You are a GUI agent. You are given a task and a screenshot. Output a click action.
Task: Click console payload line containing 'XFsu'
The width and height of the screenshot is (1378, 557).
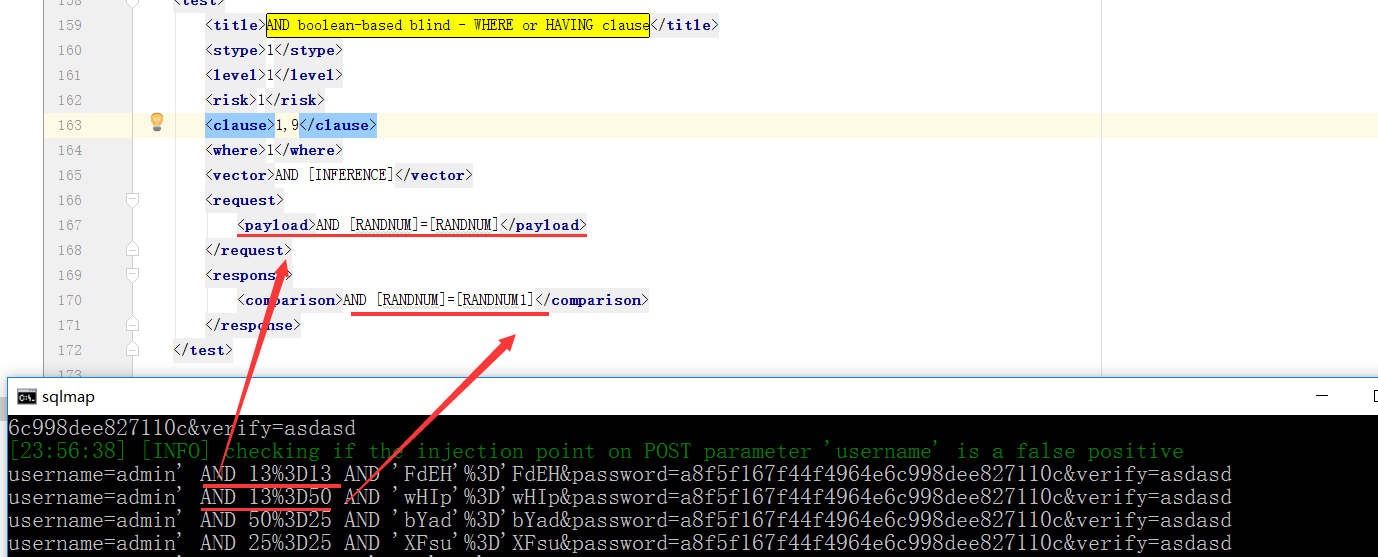tap(620, 543)
